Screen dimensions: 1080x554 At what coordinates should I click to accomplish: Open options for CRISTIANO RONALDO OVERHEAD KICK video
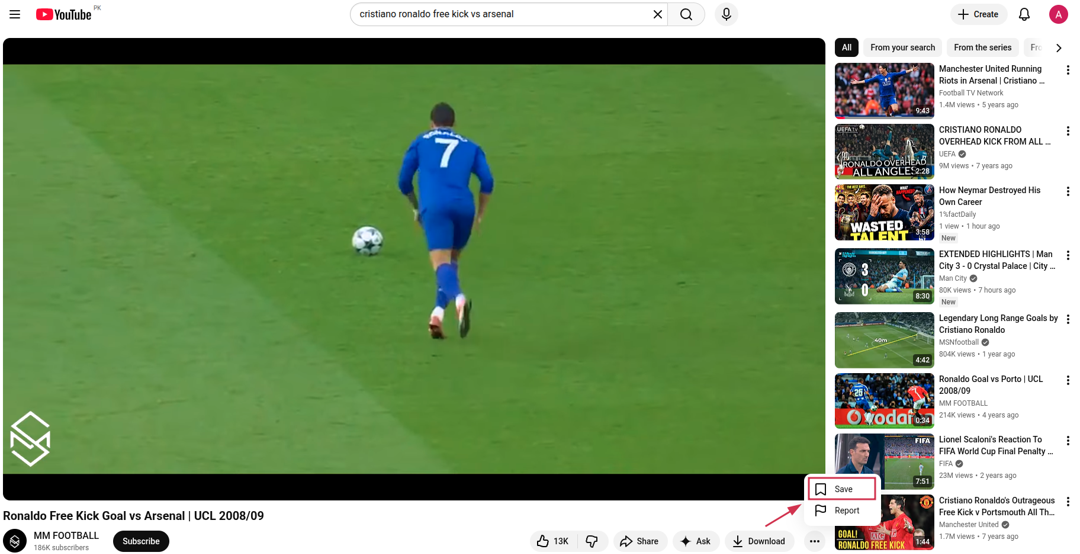pos(1068,131)
